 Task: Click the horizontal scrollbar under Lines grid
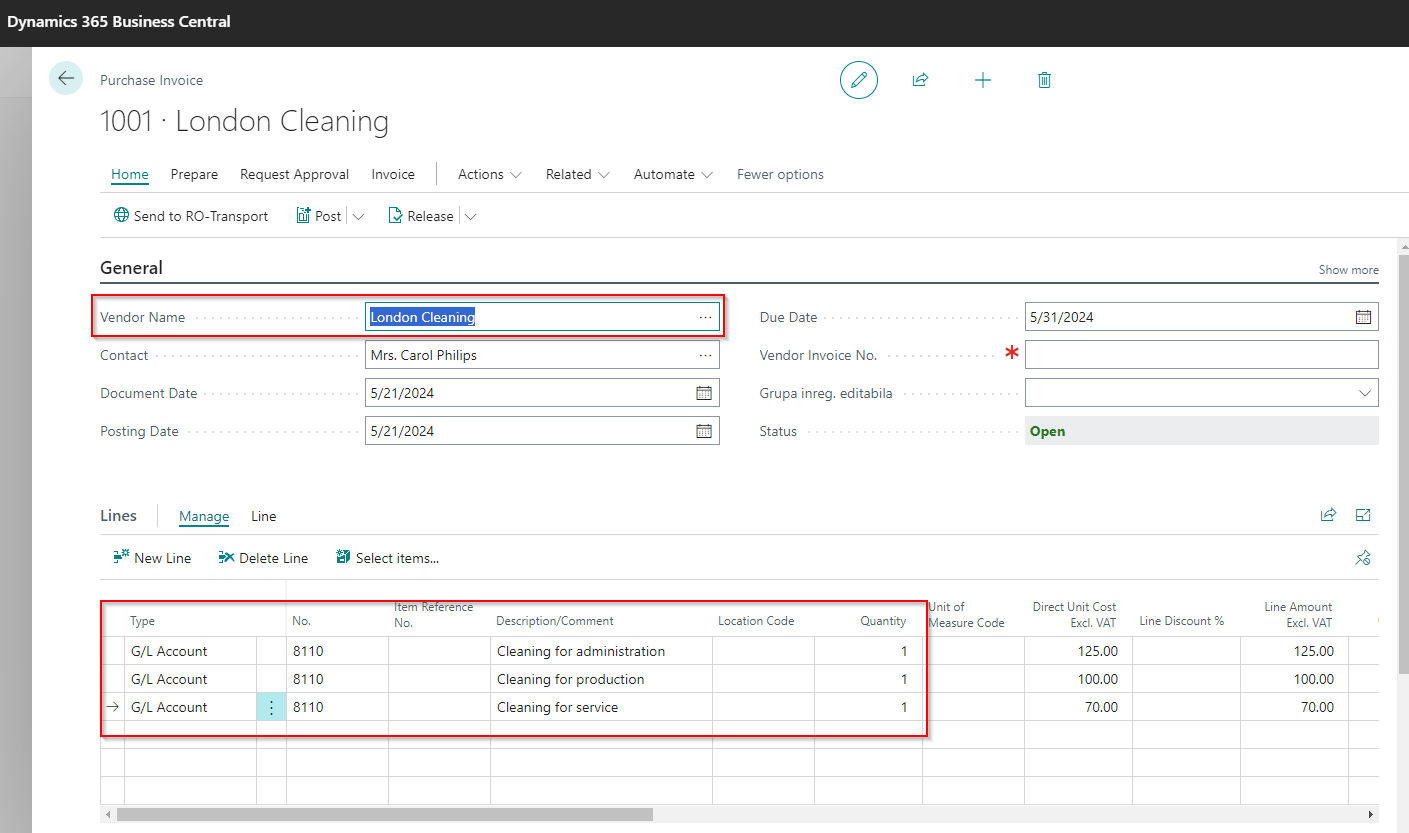[384, 814]
